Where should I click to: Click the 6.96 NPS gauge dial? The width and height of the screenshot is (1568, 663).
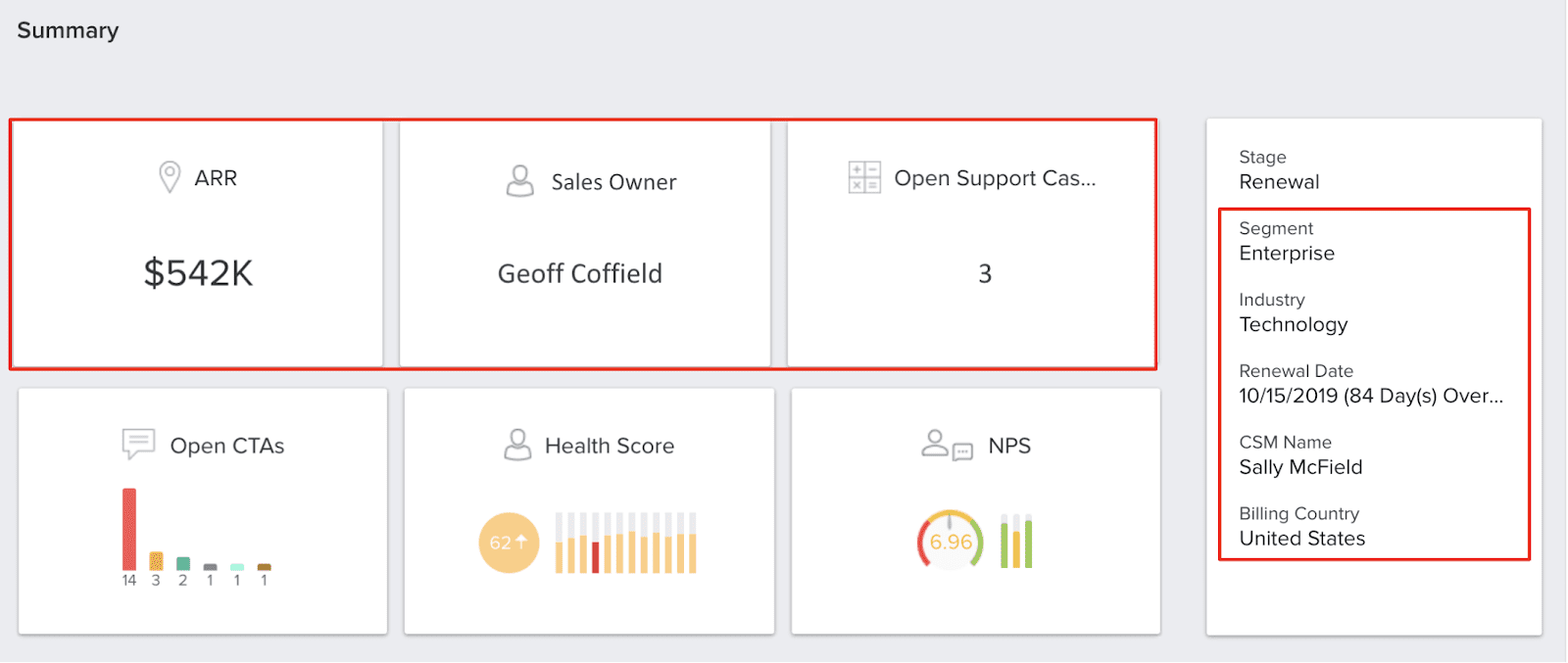coord(950,542)
